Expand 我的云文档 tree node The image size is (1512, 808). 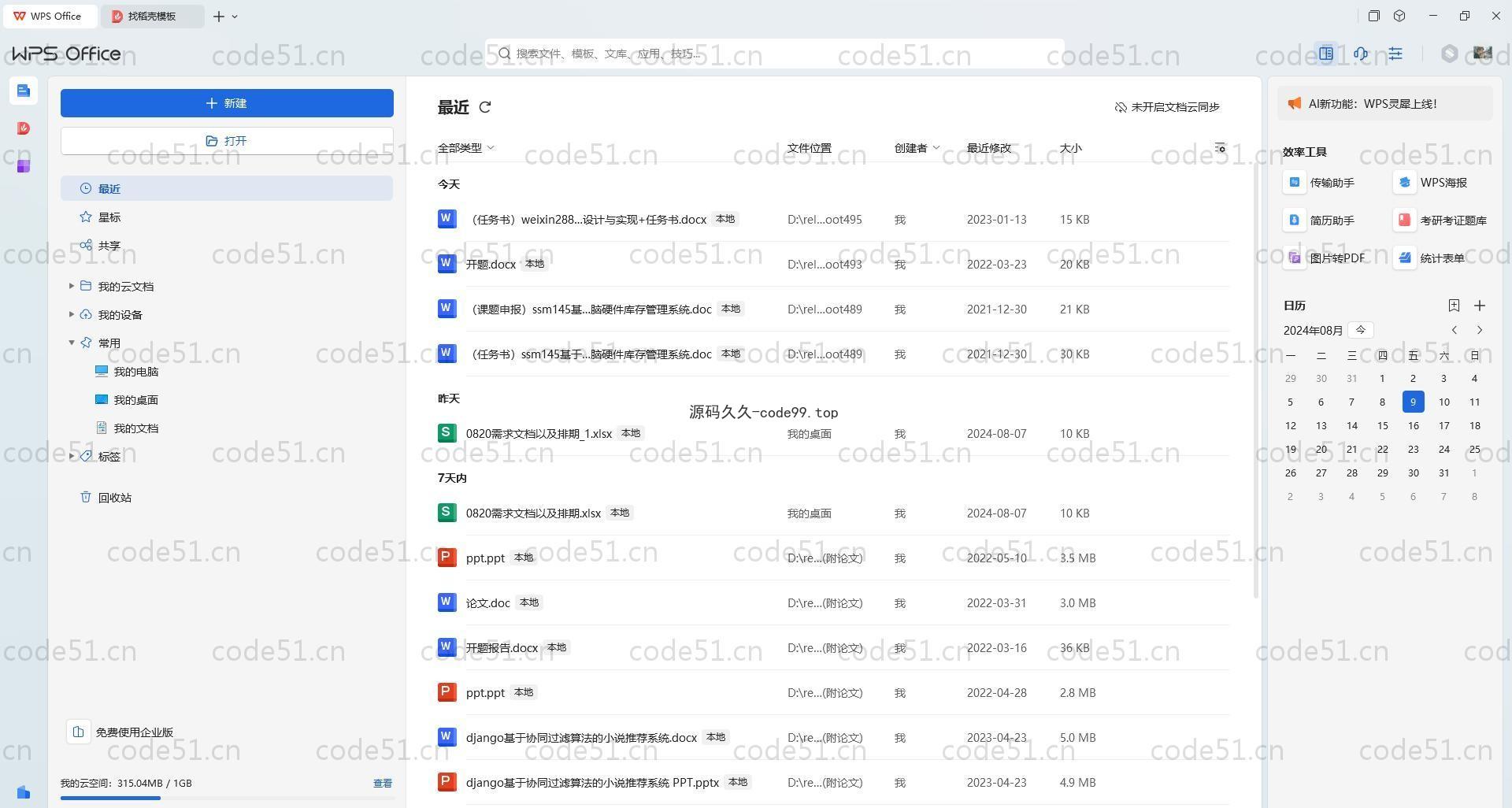click(72, 286)
